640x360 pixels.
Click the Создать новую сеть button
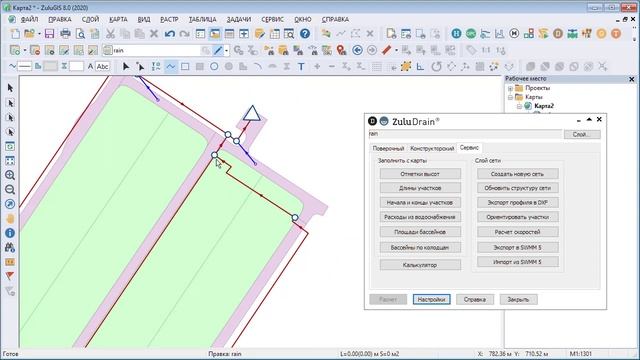coord(517,174)
